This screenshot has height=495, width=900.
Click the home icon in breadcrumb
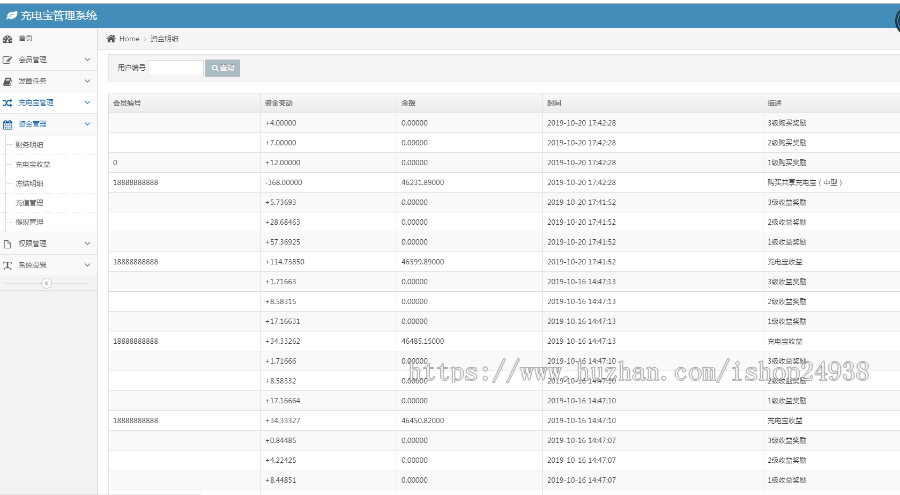(112, 38)
